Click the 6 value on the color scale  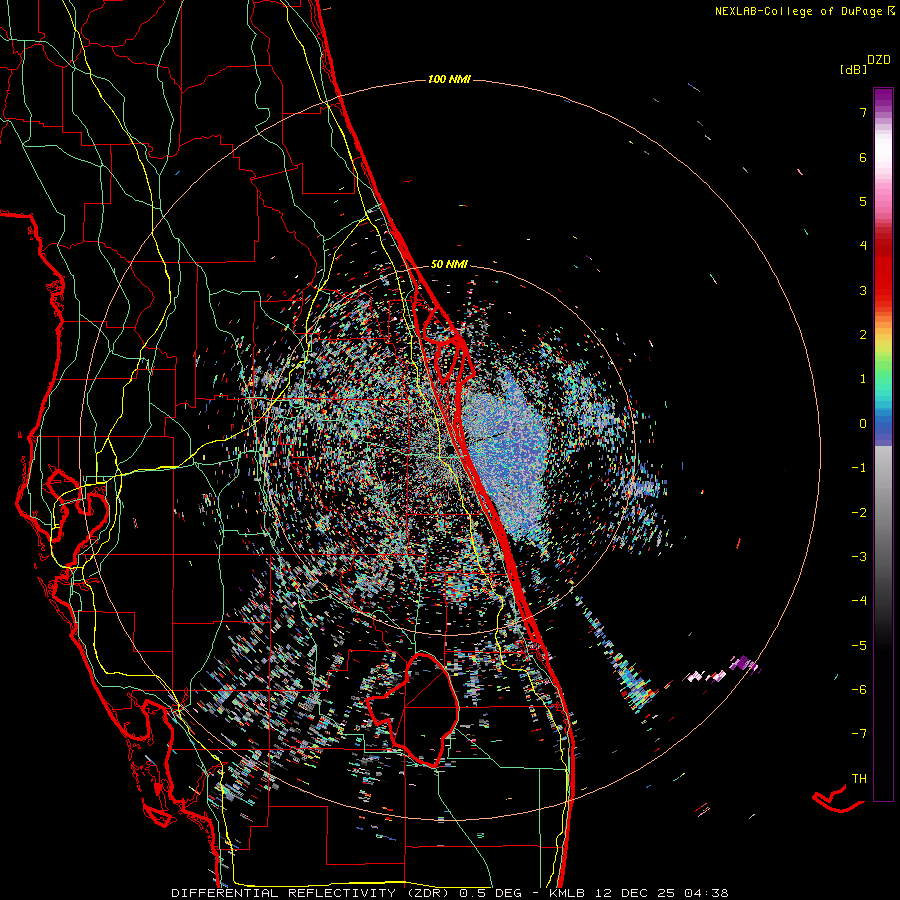(863, 157)
